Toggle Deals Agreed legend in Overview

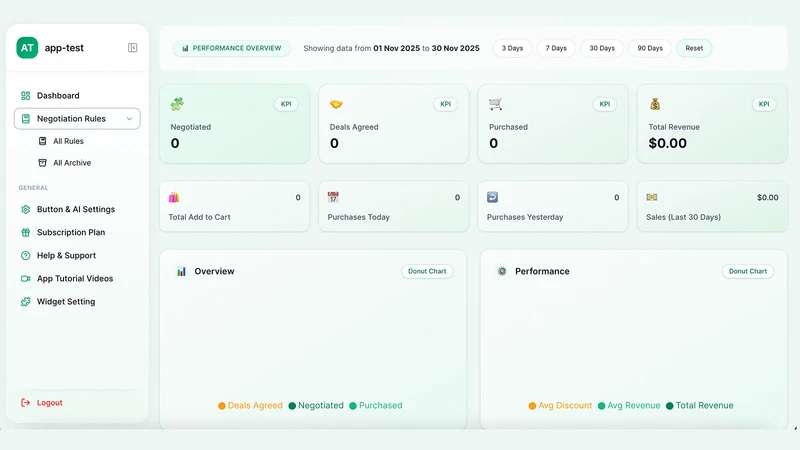[250, 406]
